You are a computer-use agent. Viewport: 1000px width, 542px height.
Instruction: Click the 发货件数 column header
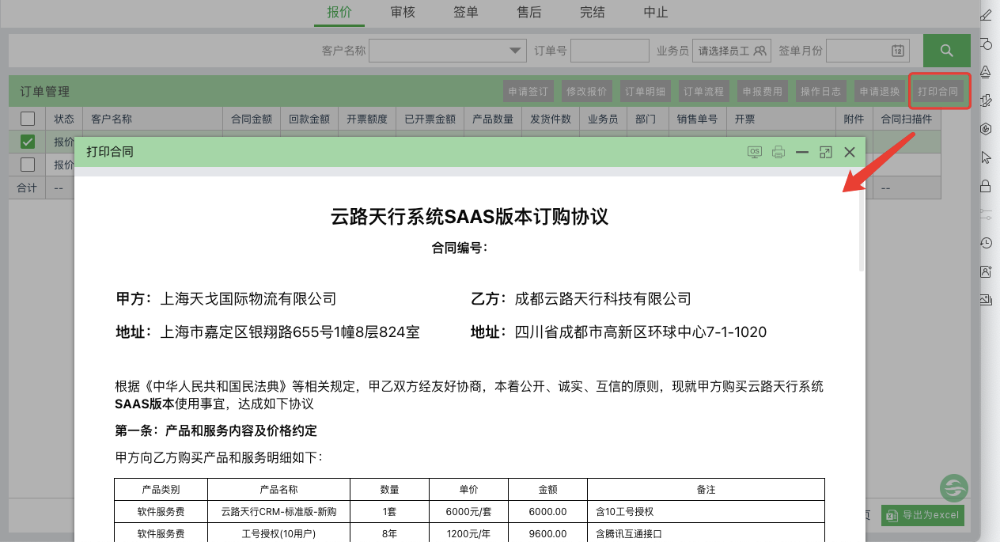(550, 119)
